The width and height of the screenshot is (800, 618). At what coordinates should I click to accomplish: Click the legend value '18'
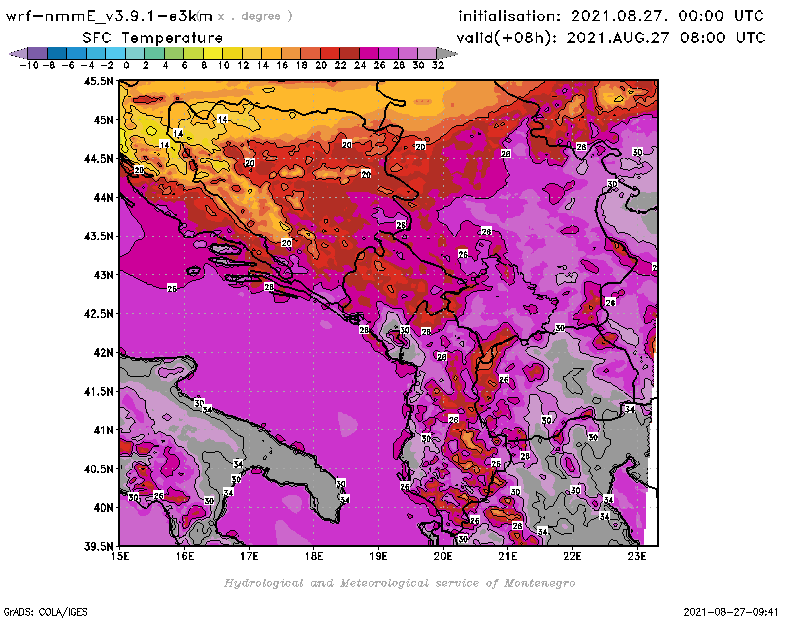(x=301, y=65)
